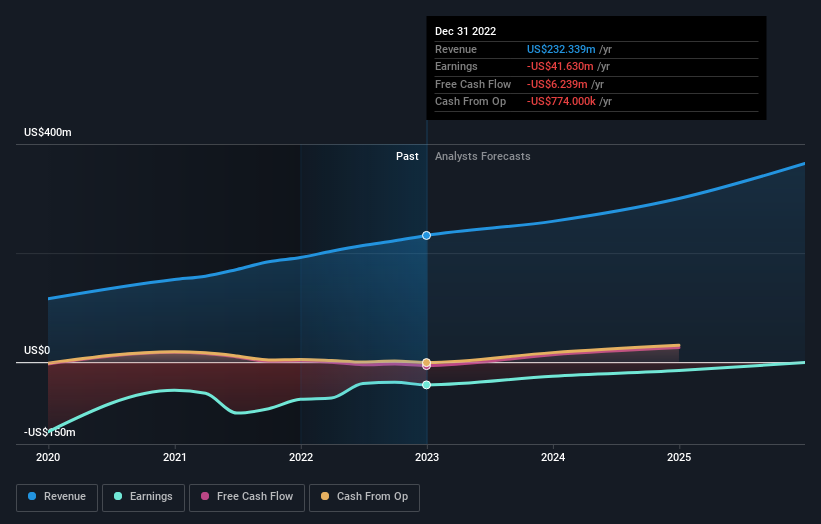The width and height of the screenshot is (821, 524).
Task: Click the orange Cash From Op legend dot
Action: click(325, 496)
